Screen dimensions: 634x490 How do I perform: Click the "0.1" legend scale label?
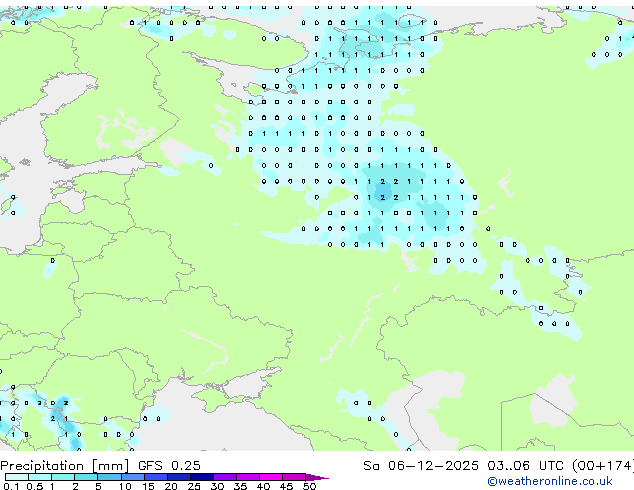point(11,486)
